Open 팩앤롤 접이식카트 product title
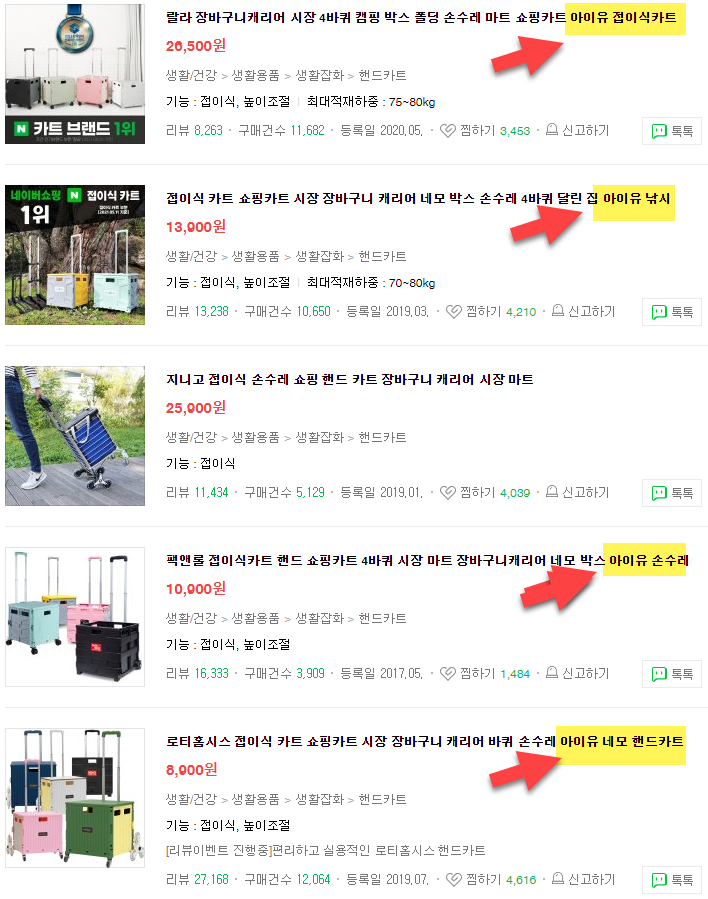This screenshot has width=708, height=899. click(x=427, y=560)
